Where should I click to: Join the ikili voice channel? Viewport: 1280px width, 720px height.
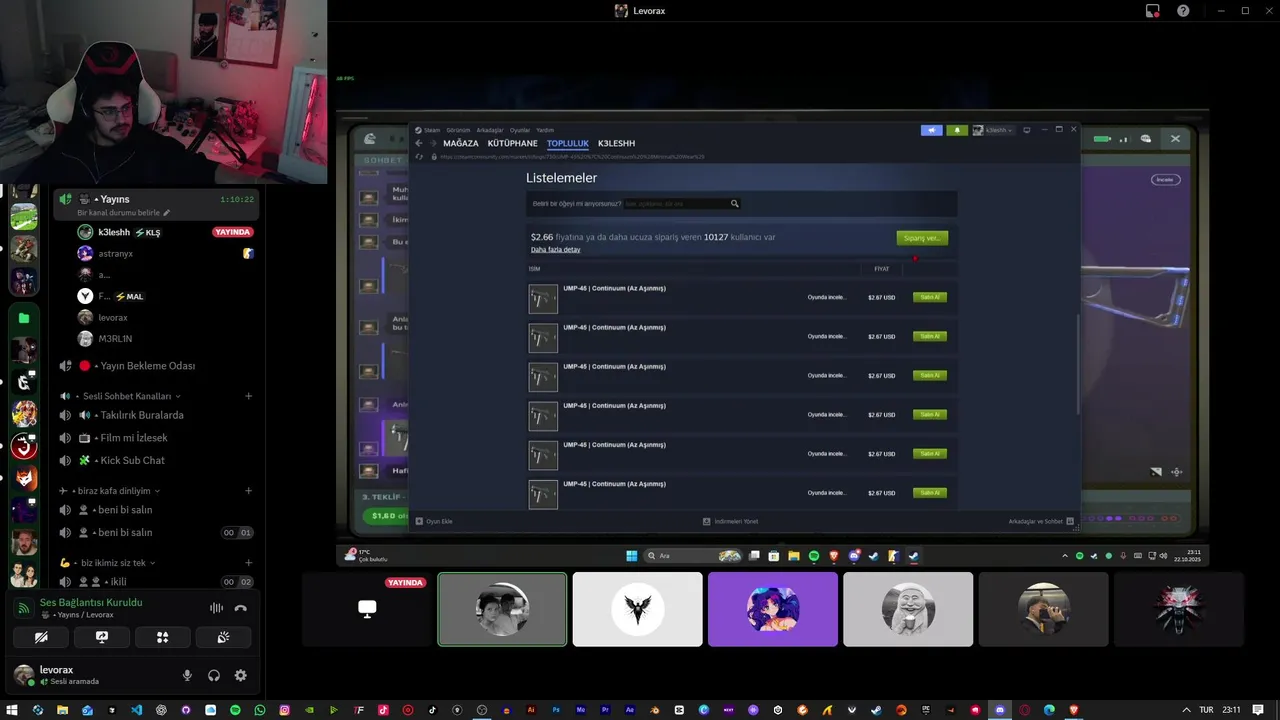[x=155, y=581]
